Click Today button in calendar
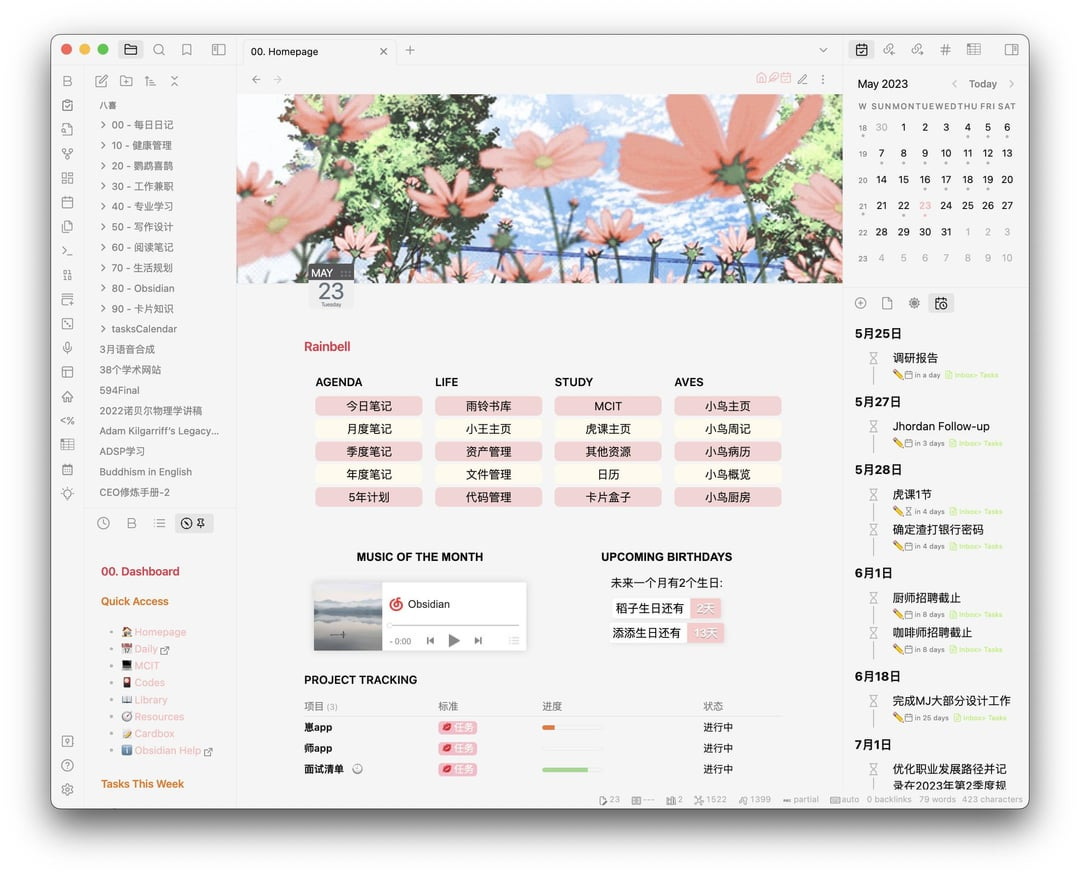 click(x=982, y=84)
